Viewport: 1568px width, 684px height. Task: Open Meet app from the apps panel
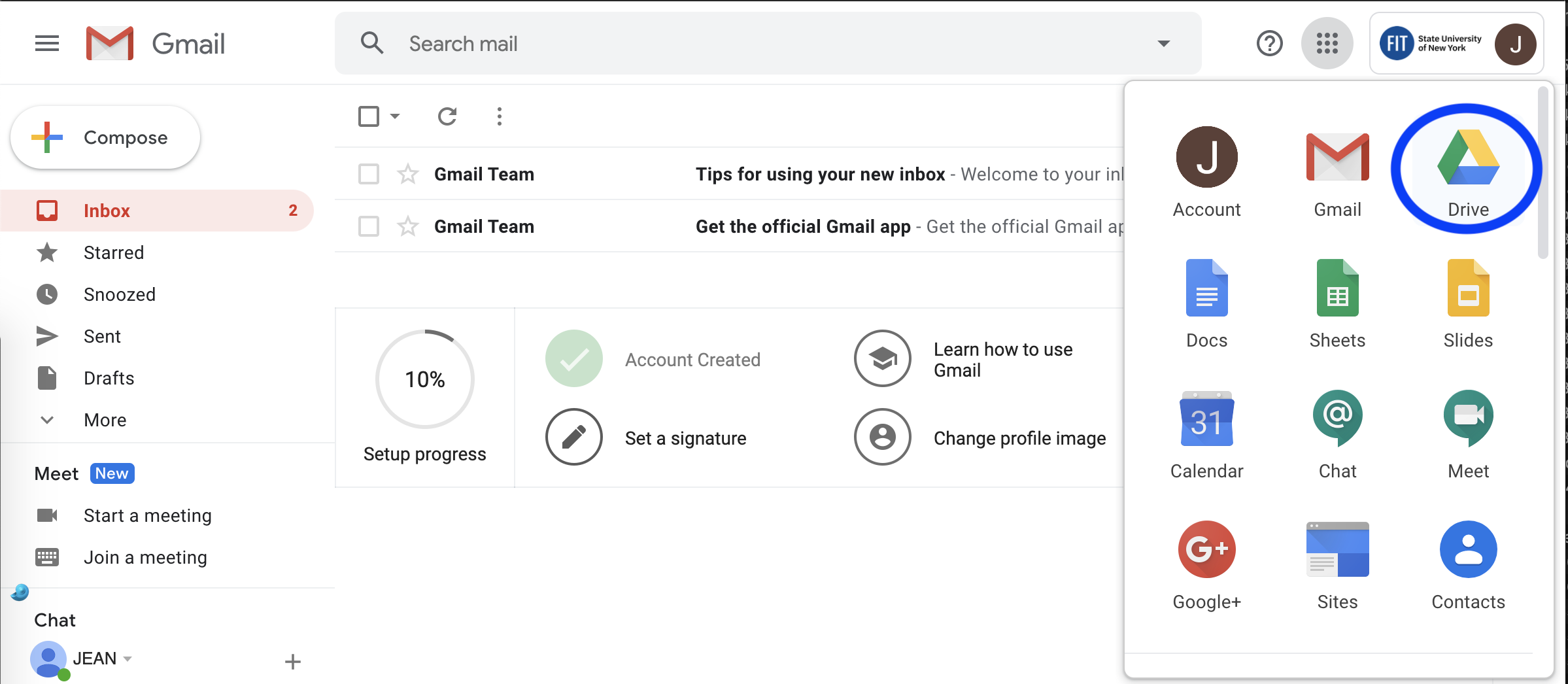coord(1468,434)
